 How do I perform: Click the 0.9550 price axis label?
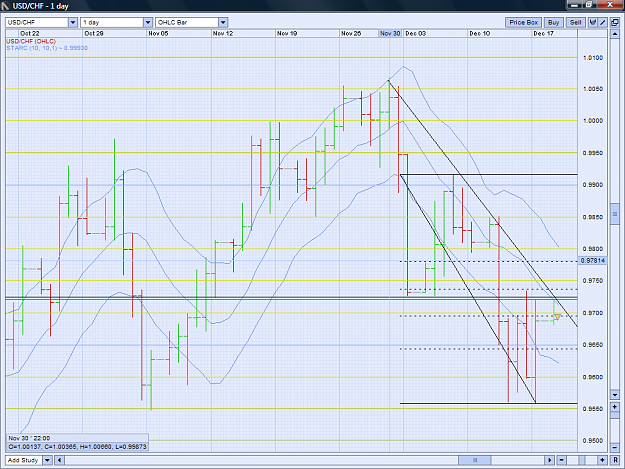coord(593,409)
